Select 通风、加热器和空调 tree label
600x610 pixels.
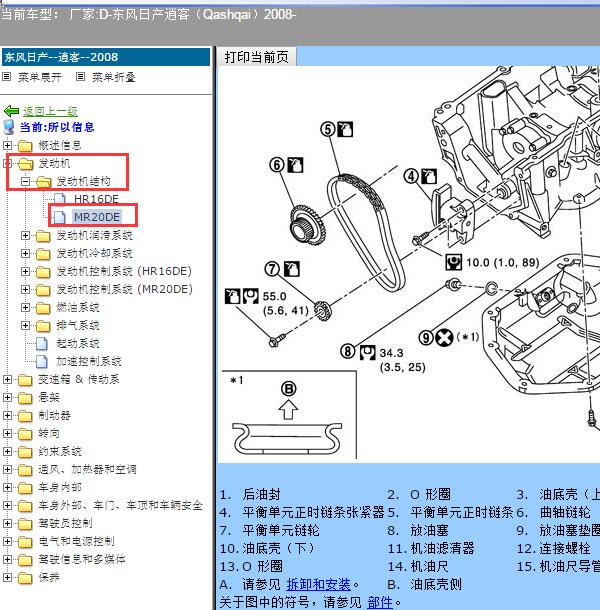coord(87,469)
